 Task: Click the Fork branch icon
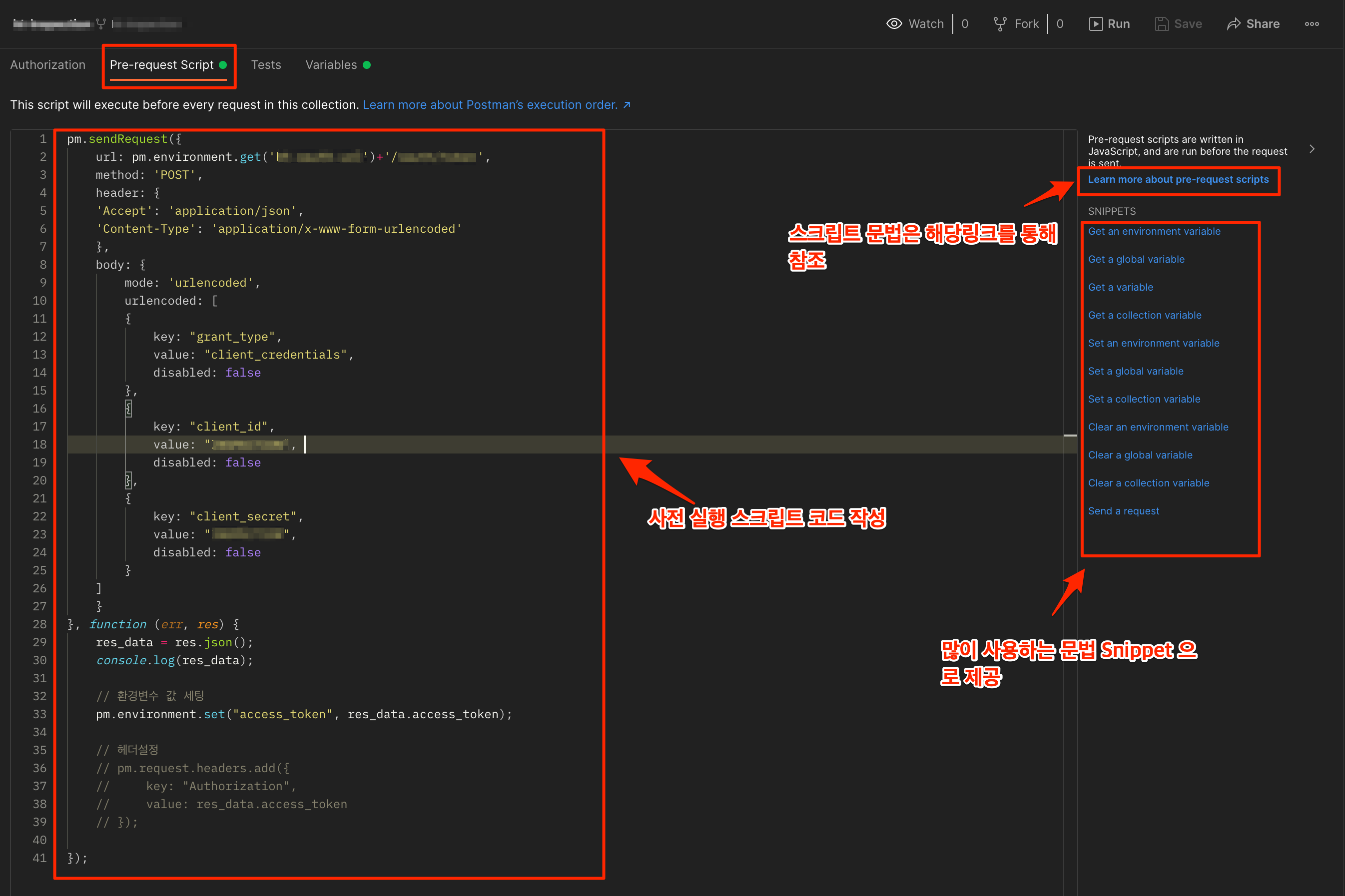click(x=1000, y=23)
